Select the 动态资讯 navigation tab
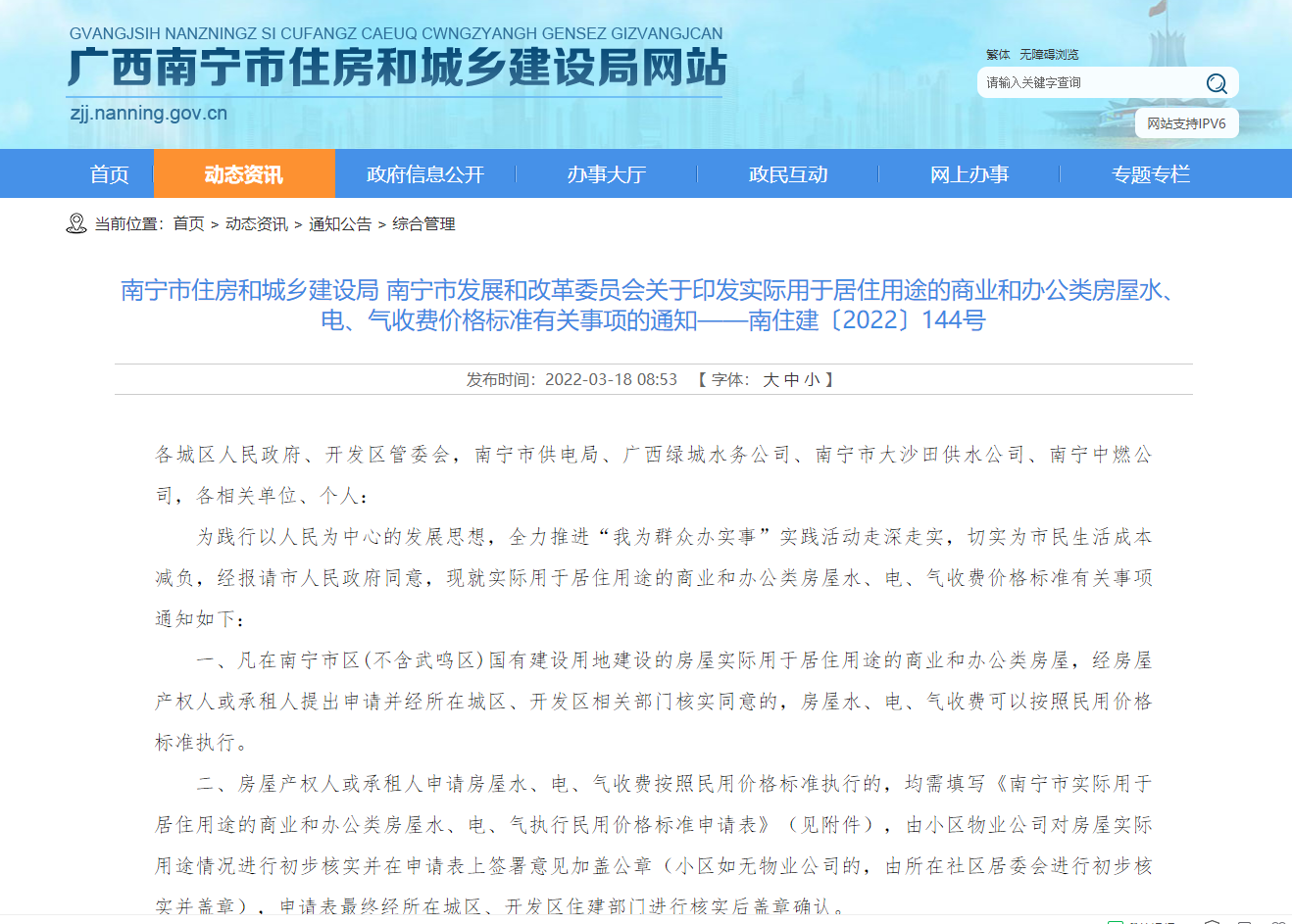Viewport: 1292px width, 924px height. pos(244,174)
